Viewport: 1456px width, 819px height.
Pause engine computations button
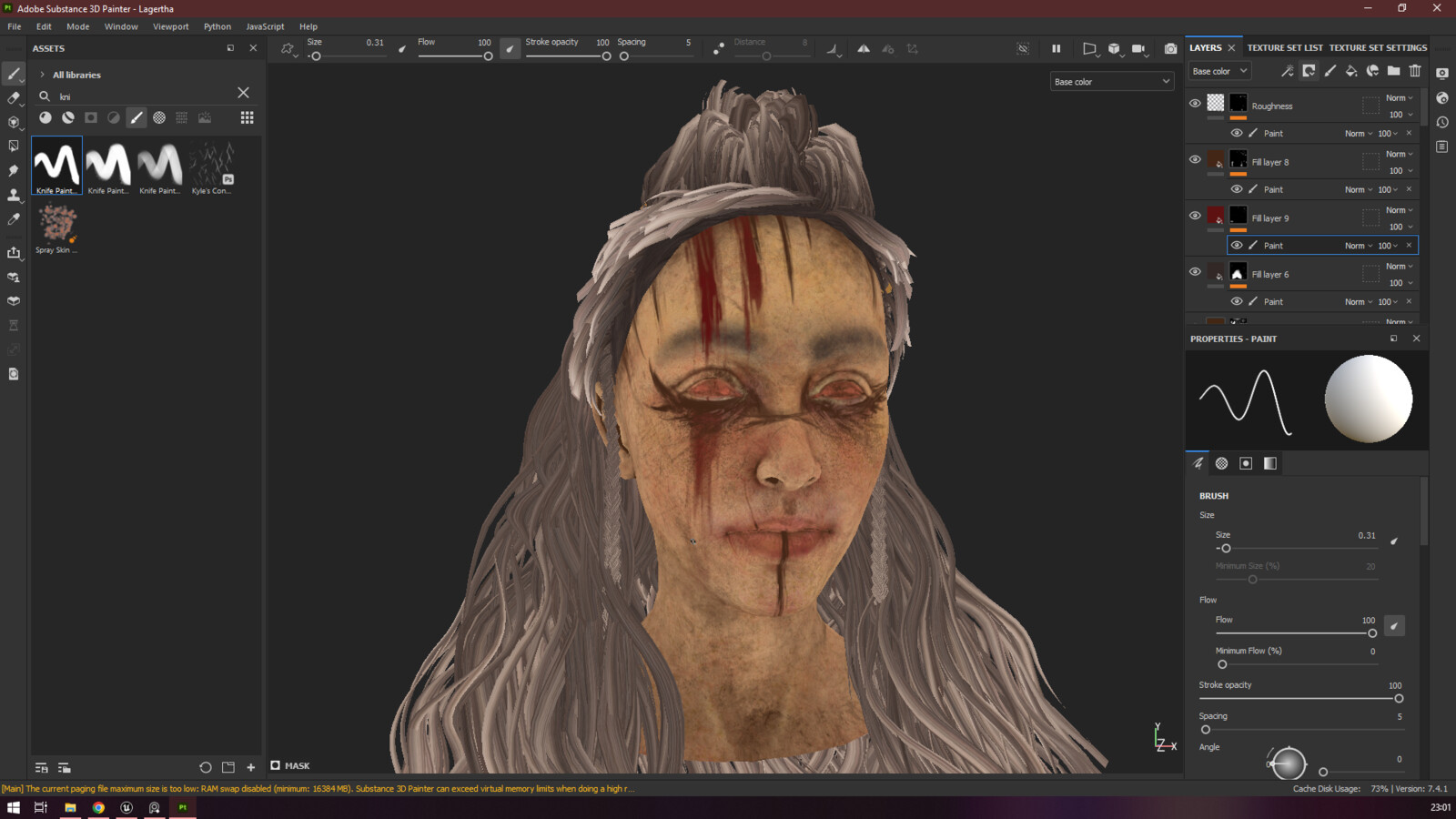point(1056,49)
